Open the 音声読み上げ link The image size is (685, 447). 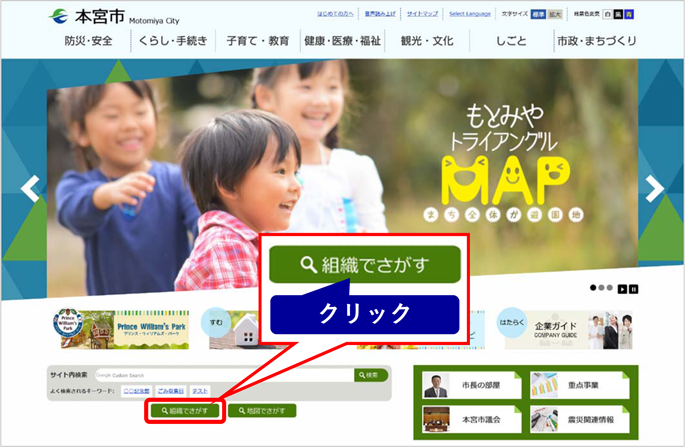pyautogui.click(x=380, y=14)
